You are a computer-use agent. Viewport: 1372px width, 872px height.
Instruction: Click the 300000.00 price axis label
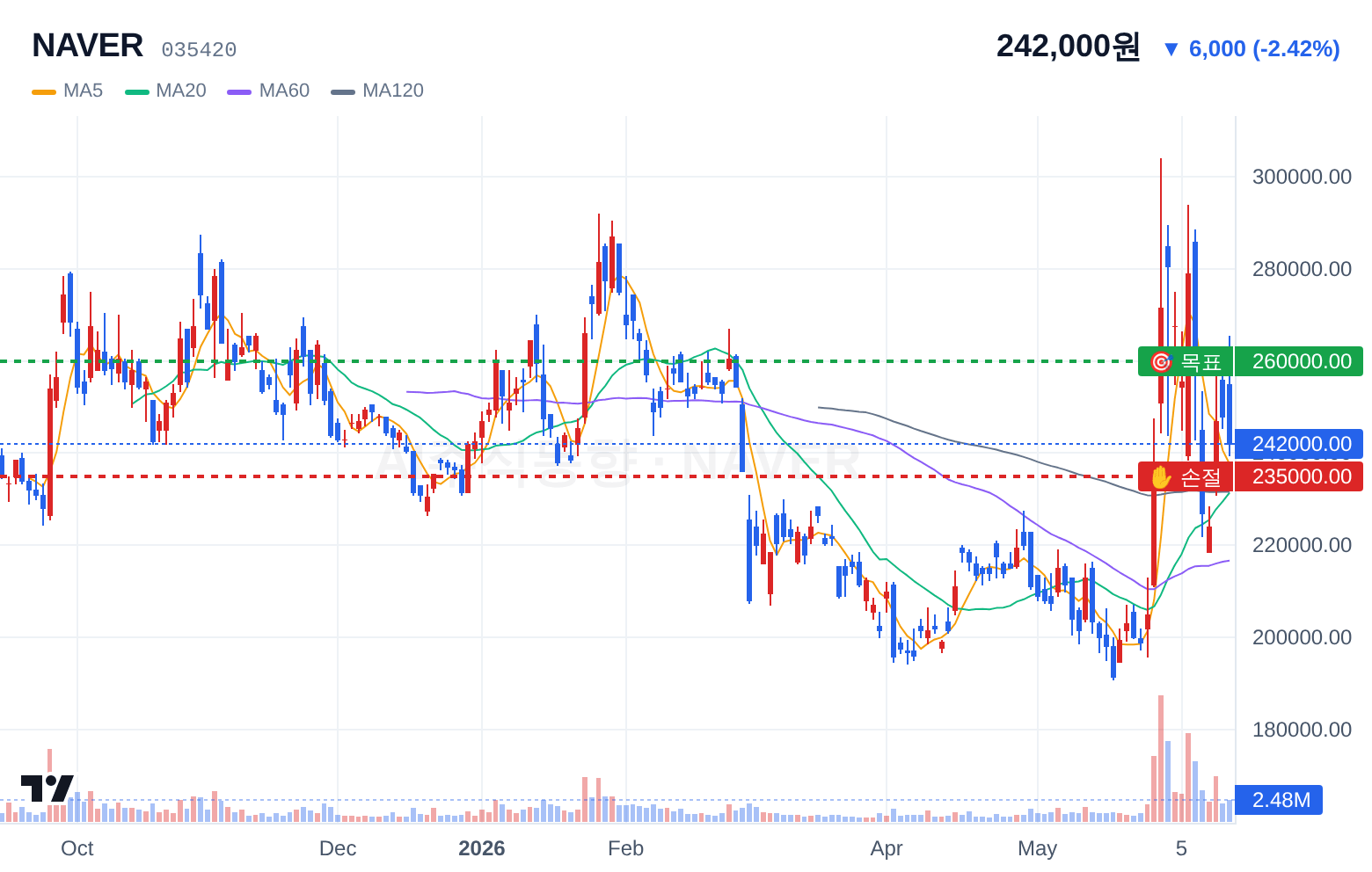[x=1302, y=177]
